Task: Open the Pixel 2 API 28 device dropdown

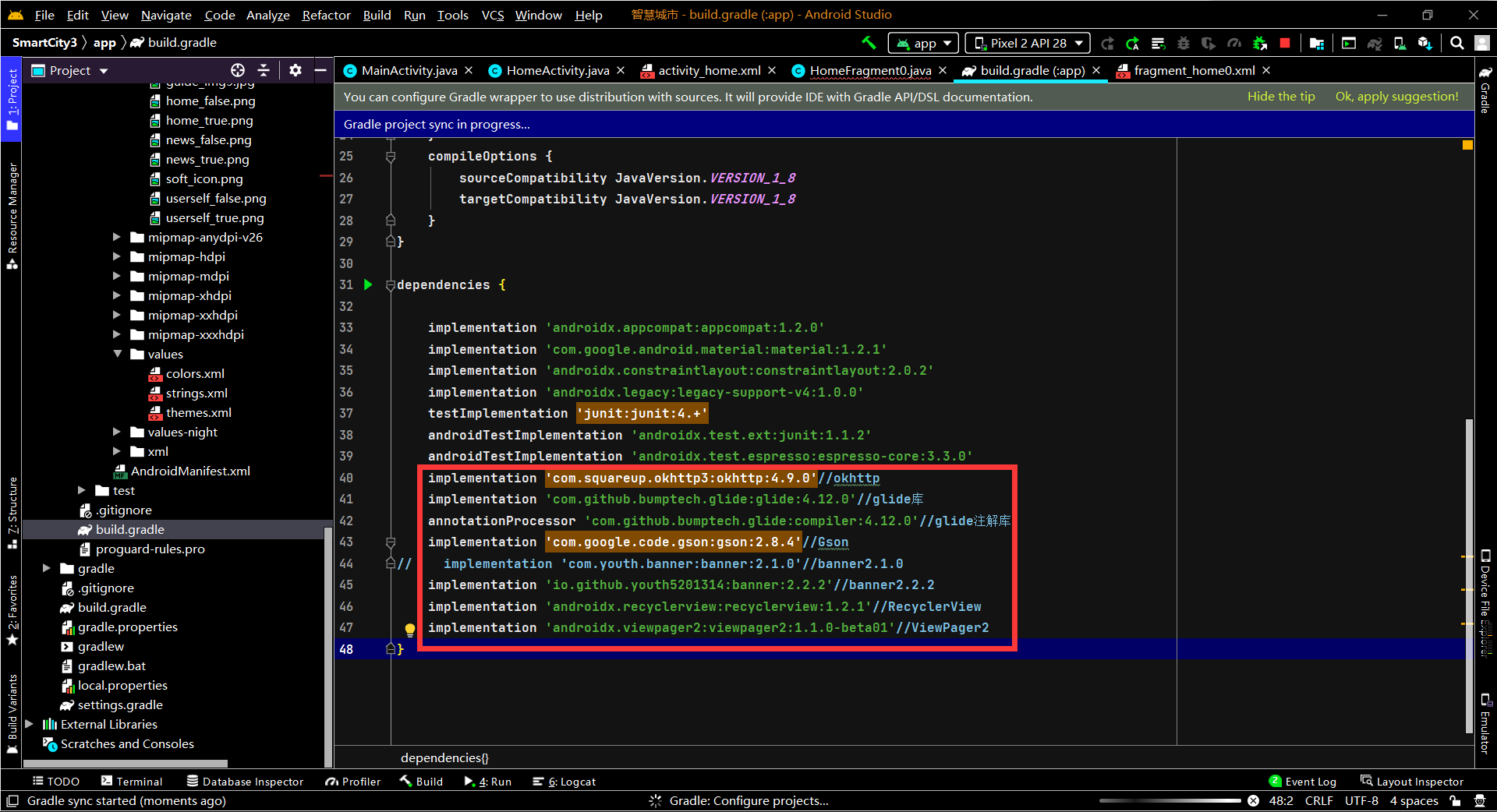Action: pyautogui.click(x=1028, y=43)
